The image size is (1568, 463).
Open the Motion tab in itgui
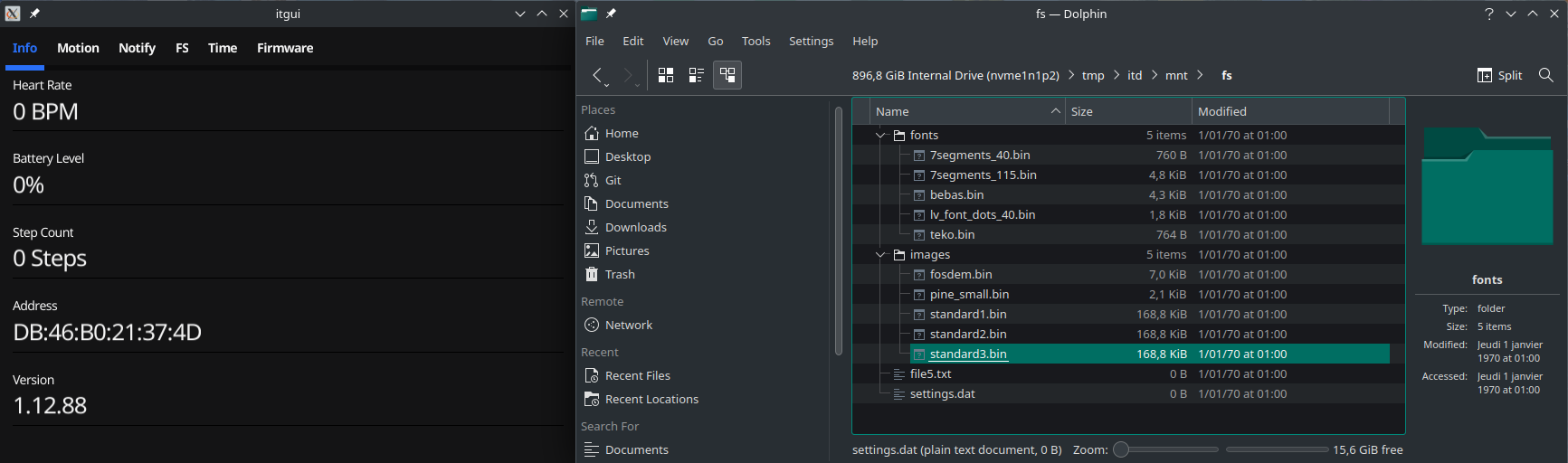tap(78, 48)
